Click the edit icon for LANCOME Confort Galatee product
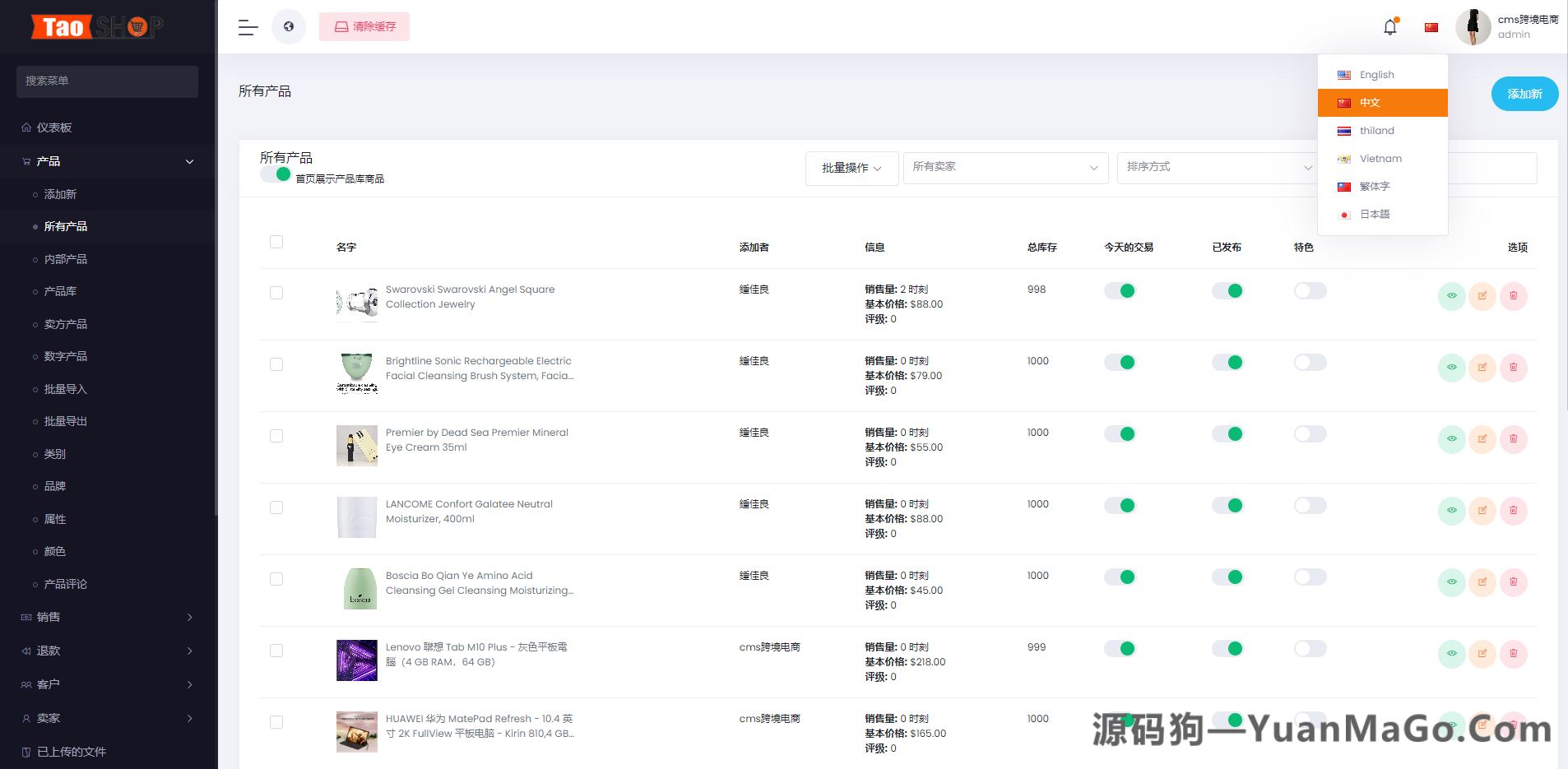 click(1482, 511)
